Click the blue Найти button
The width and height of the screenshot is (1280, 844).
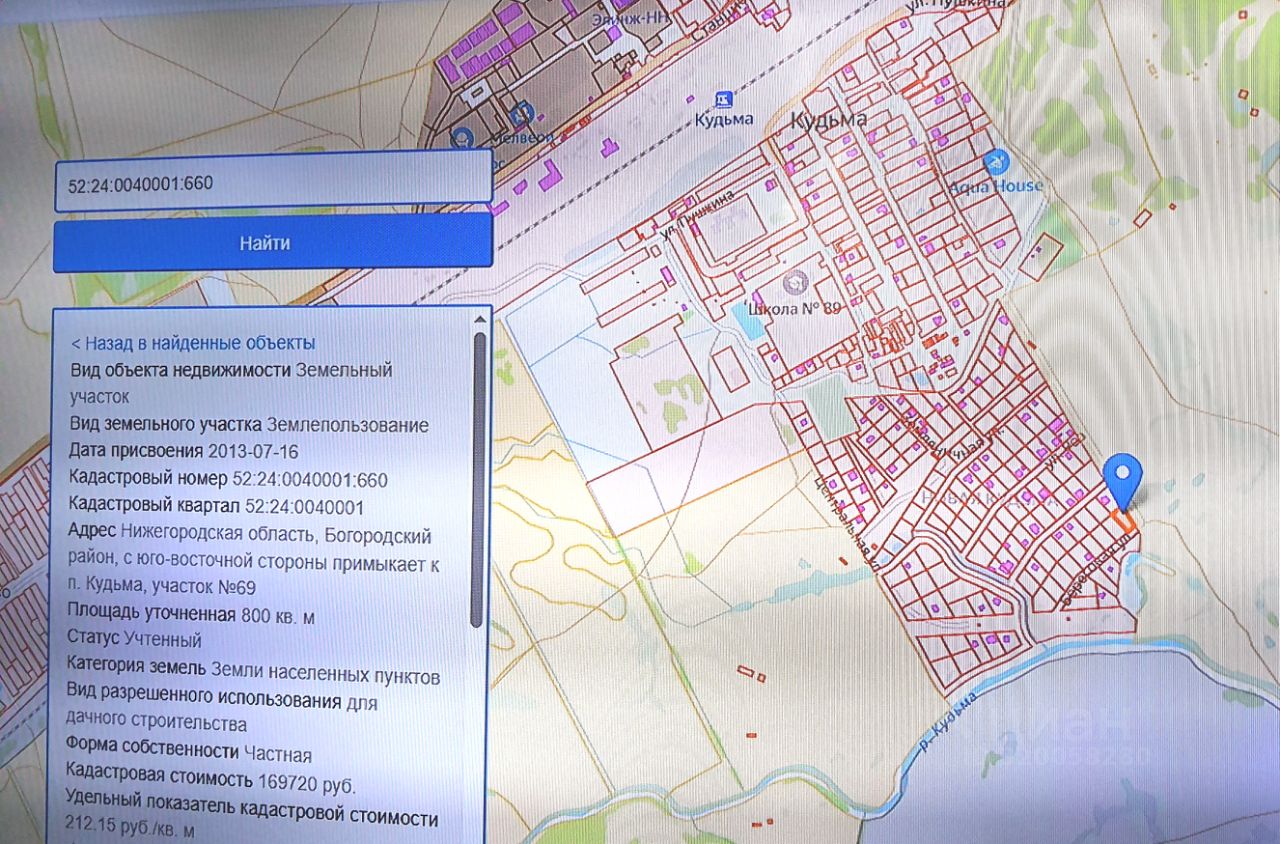(272, 242)
